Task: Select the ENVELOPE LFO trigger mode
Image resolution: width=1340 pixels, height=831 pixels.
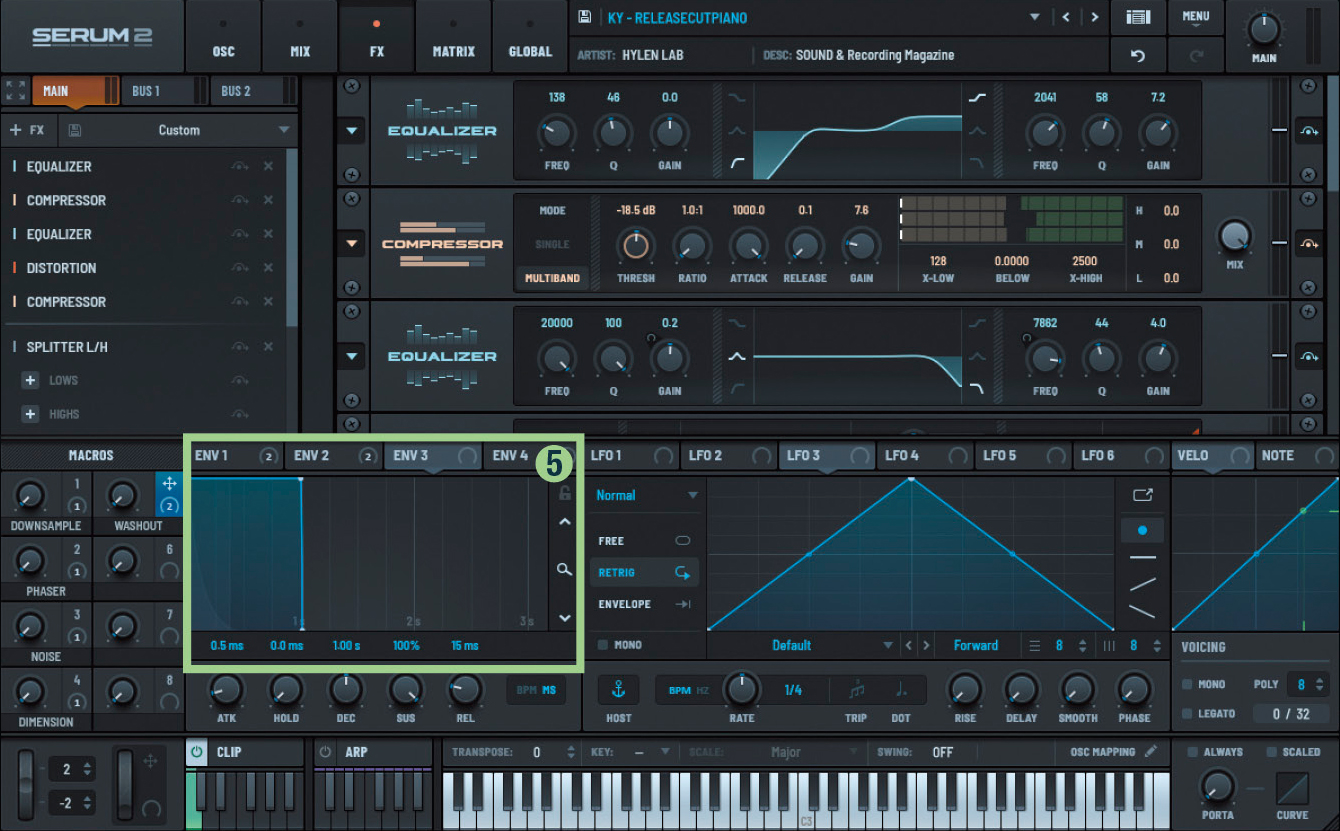Action: tap(644, 604)
